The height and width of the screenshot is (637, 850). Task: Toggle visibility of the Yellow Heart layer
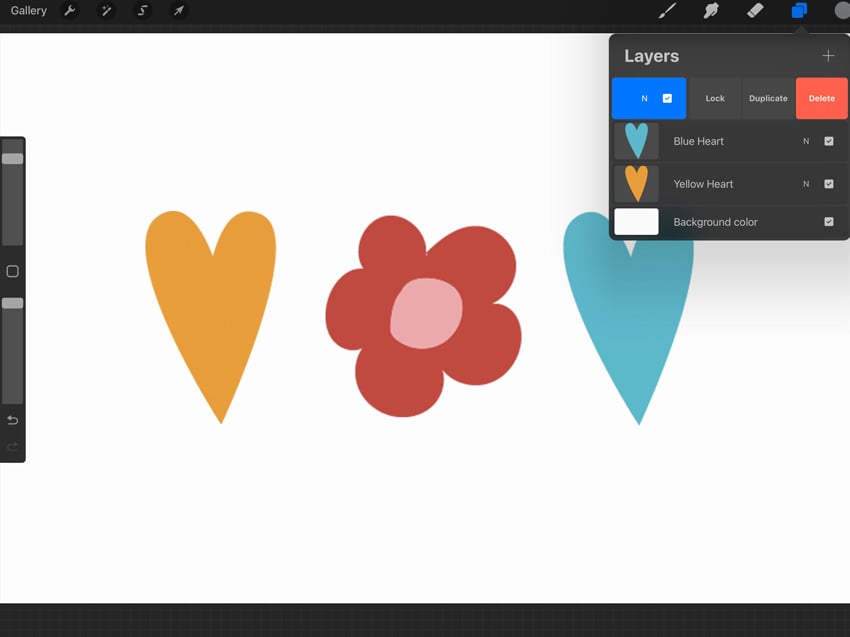pos(828,184)
